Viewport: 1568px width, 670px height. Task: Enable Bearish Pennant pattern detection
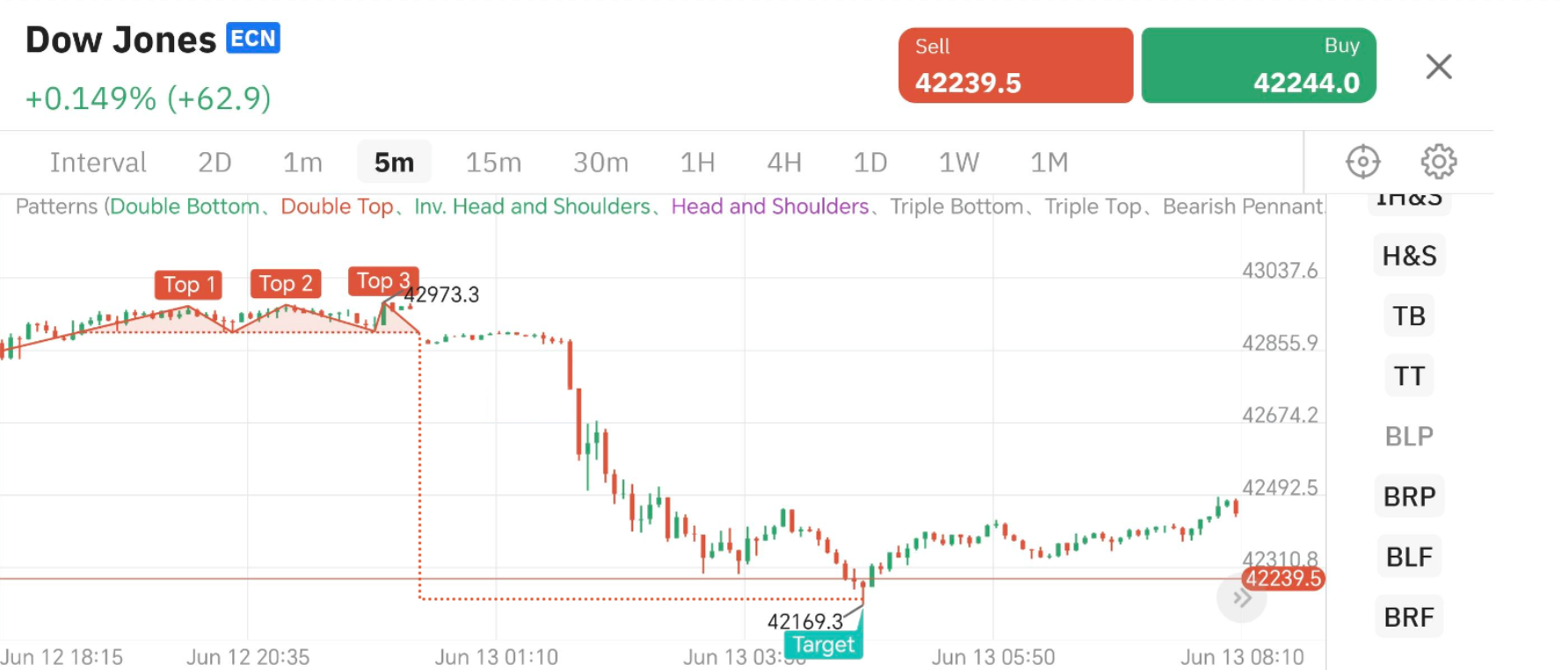coord(1241,206)
